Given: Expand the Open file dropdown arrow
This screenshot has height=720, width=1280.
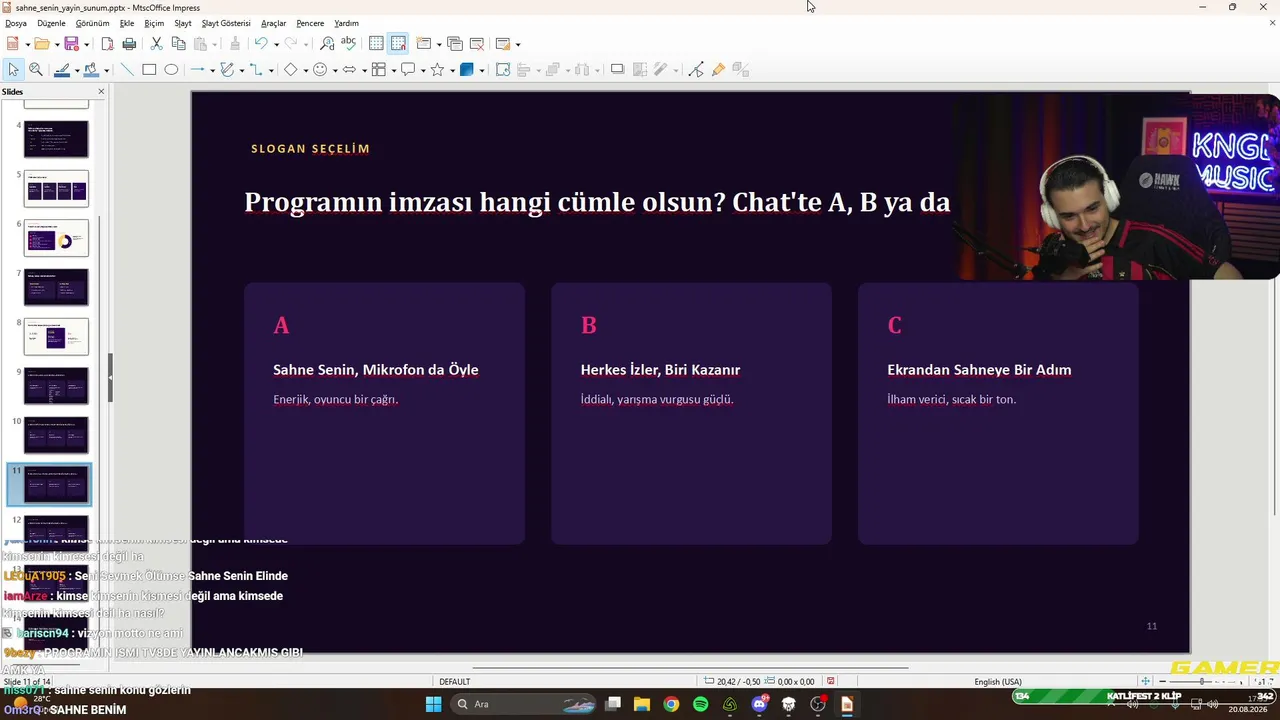Looking at the screenshot, I should coord(57,44).
